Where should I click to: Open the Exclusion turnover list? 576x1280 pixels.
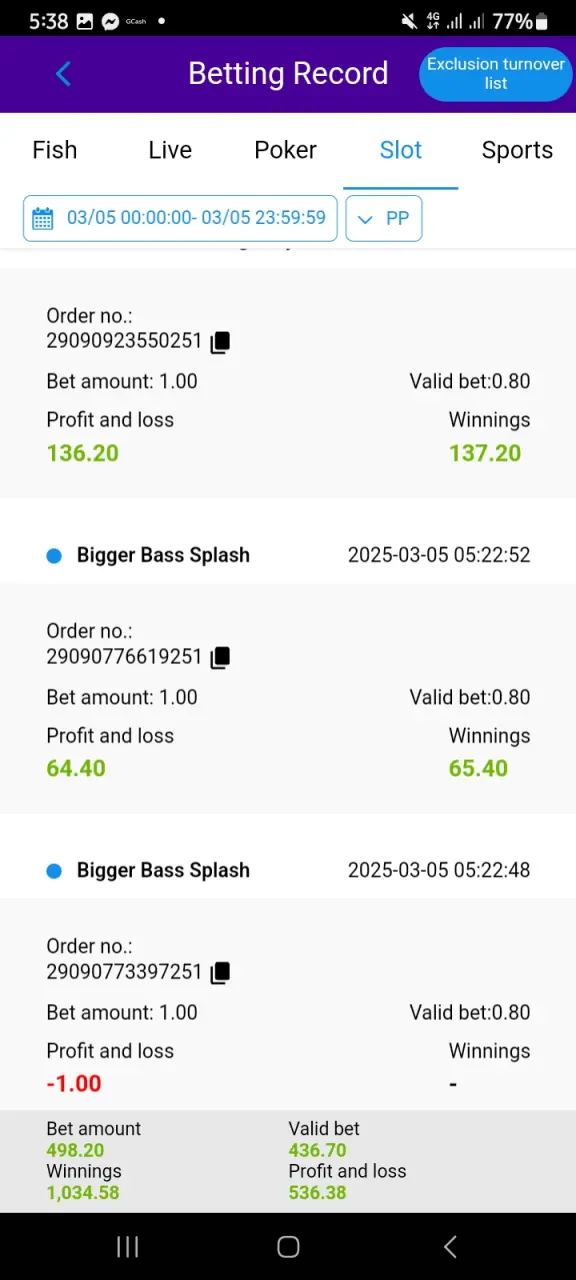(x=496, y=74)
